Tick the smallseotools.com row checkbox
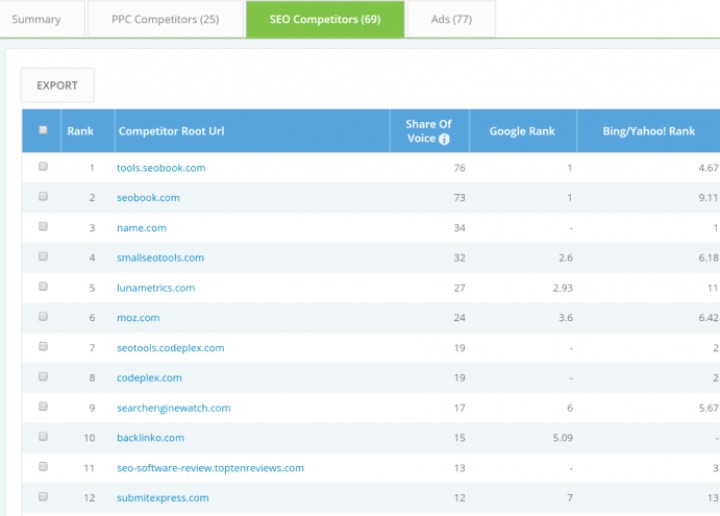Screen dimensions: 720x516 (x=43, y=256)
